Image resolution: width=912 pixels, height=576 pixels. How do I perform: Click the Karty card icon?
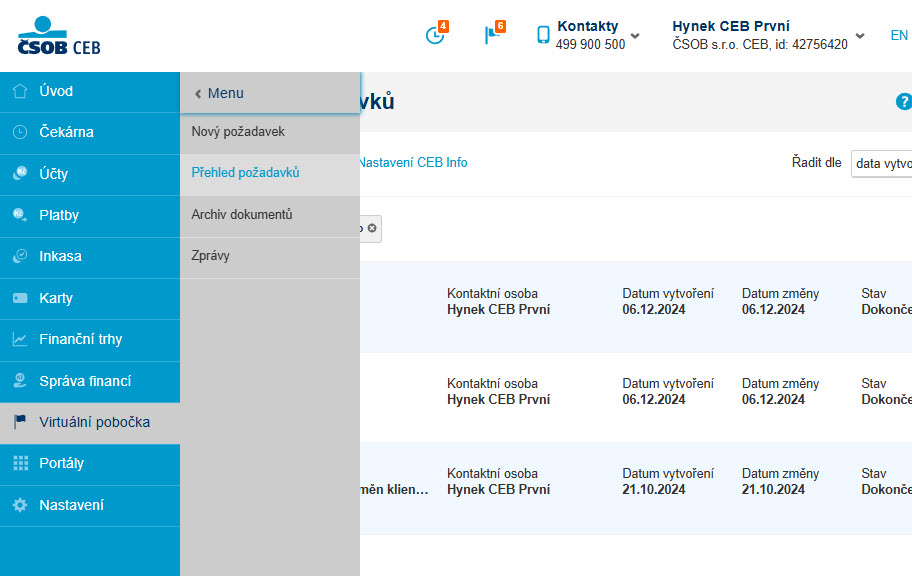pos(20,298)
